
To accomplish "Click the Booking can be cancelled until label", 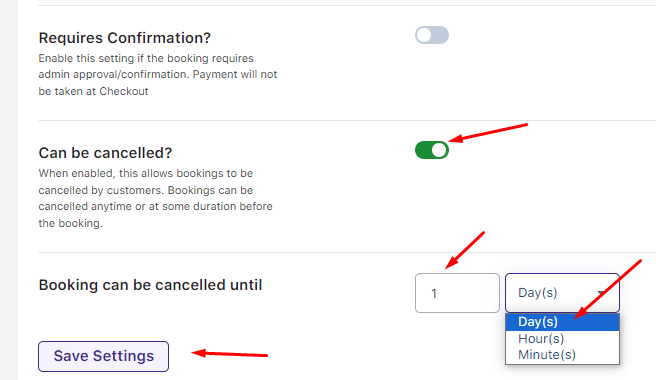I will 150,285.
